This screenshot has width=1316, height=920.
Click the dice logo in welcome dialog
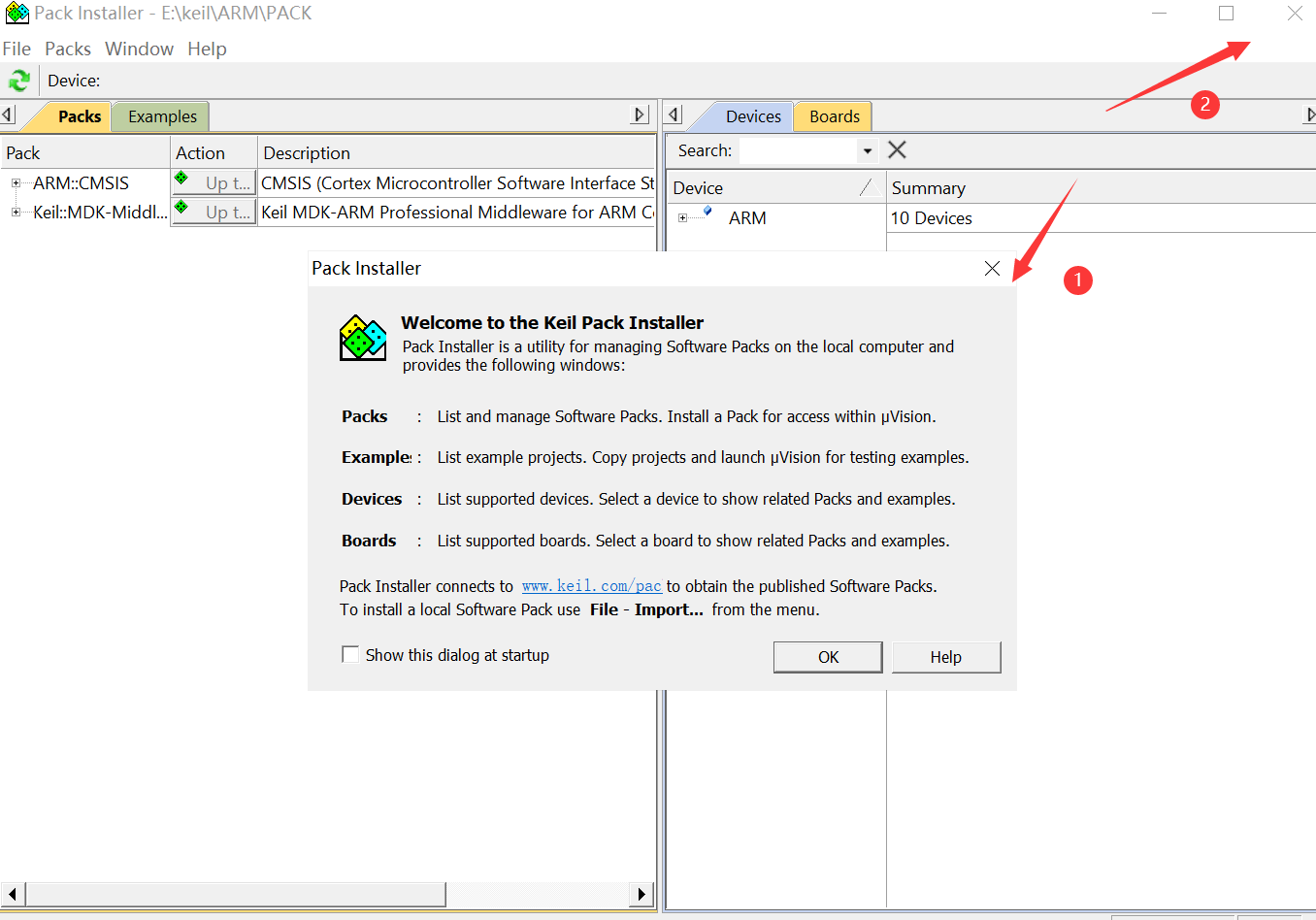point(363,338)
